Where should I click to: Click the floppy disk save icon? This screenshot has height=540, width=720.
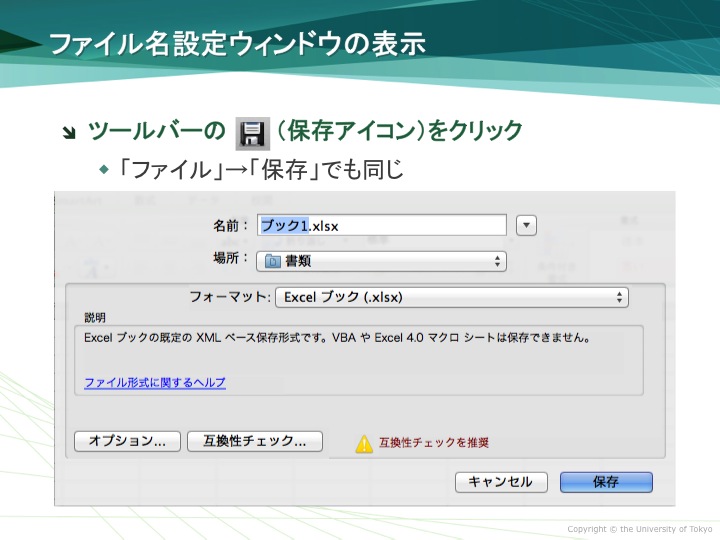[x=253, y=134]
